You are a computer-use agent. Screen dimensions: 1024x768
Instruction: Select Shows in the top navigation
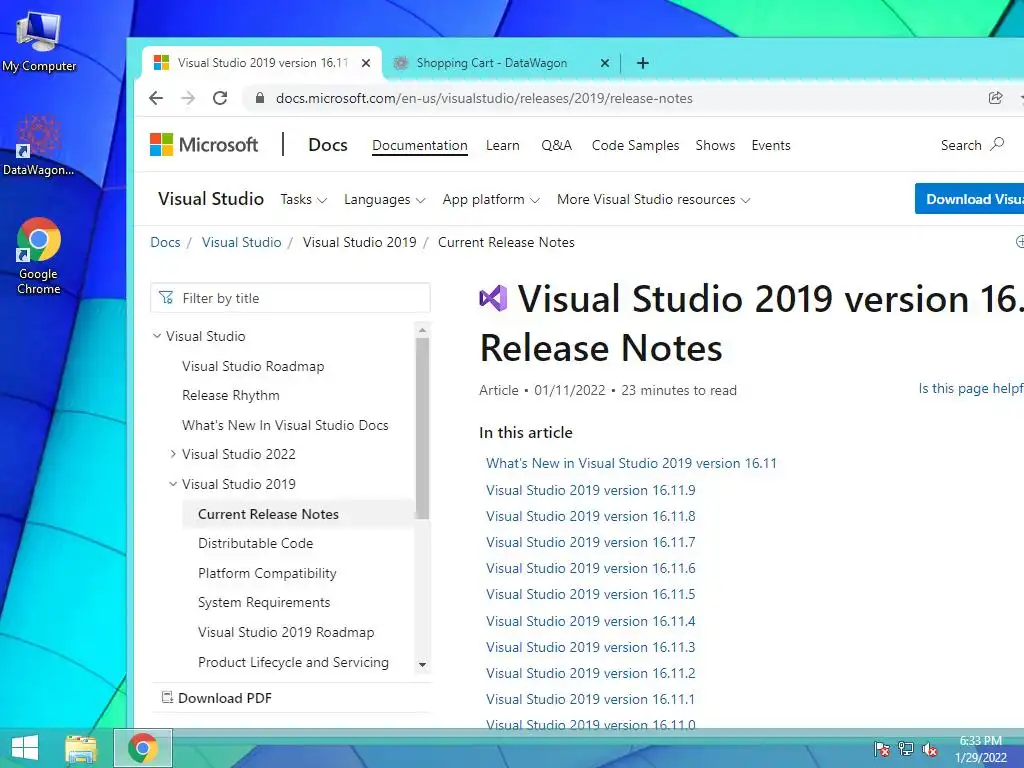715,145
